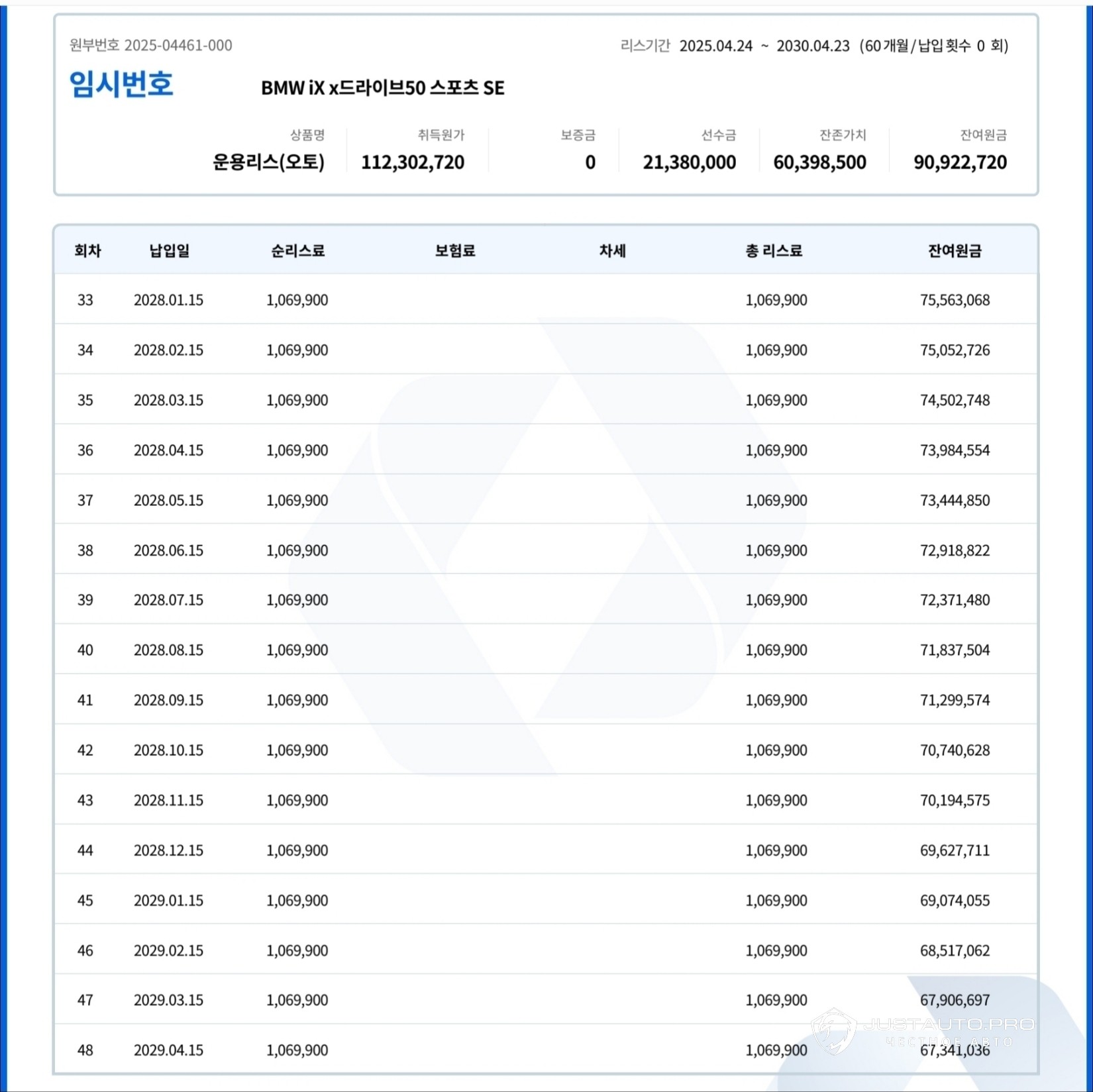Click remaining principal 72,918,822

pos(955,550)
